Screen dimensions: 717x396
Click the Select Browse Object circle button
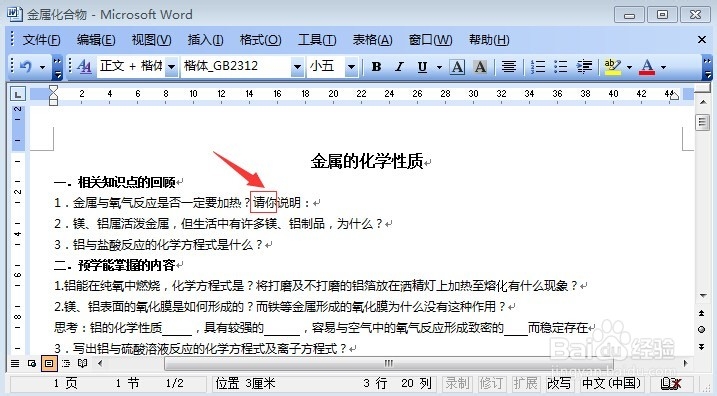[702, 330]
